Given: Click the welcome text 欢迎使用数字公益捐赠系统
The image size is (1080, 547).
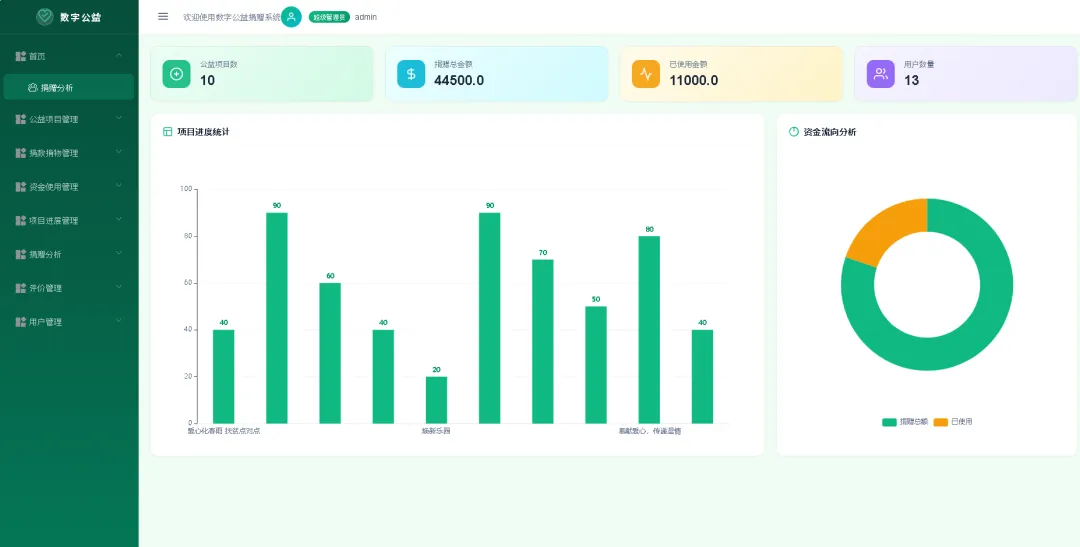Looking at the screenshot, I should 231,17.
